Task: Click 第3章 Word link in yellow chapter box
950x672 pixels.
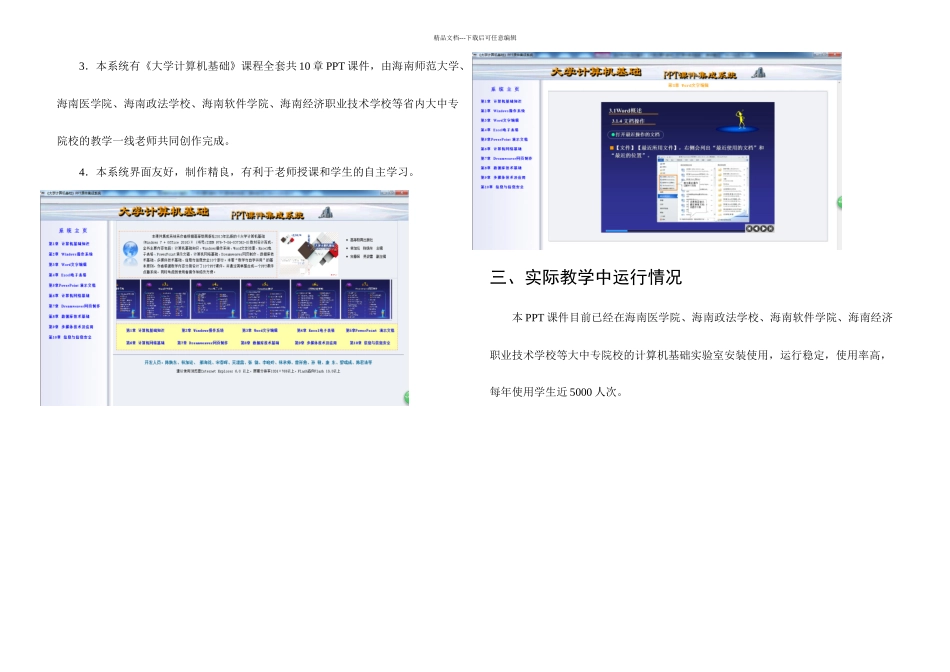Action: (x=259, y=330)
